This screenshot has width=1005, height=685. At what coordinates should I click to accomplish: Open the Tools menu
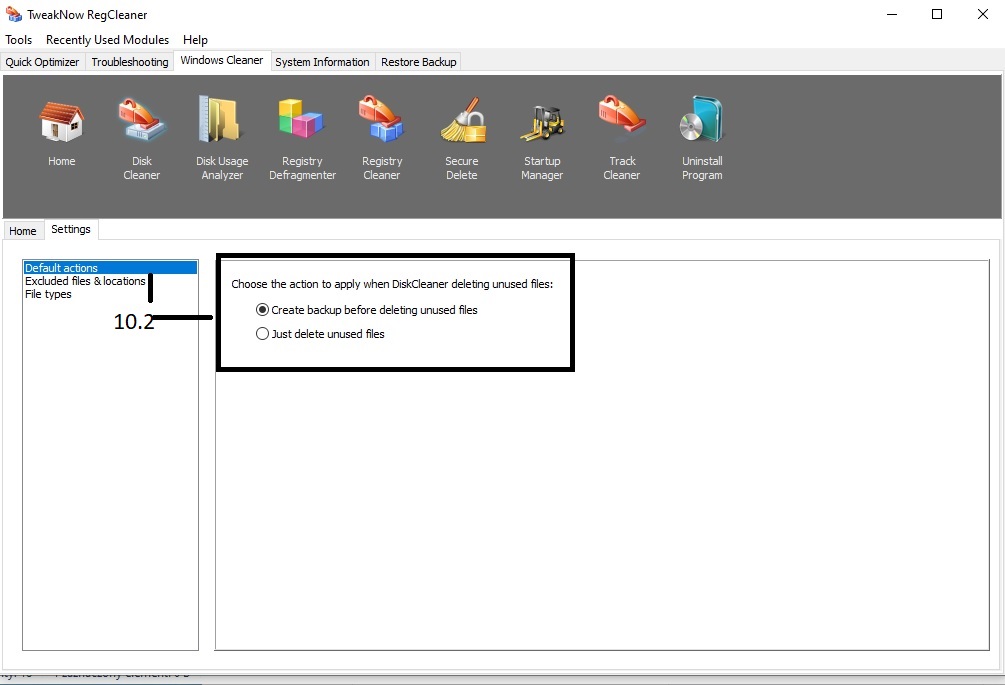click(x=19, y=40)
